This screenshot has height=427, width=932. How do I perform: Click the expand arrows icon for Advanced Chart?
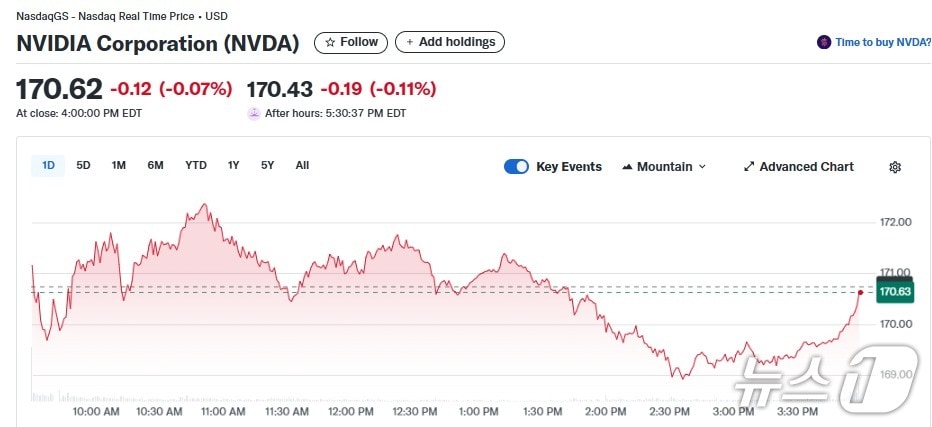pyautogui.click(x=749, y=167)
